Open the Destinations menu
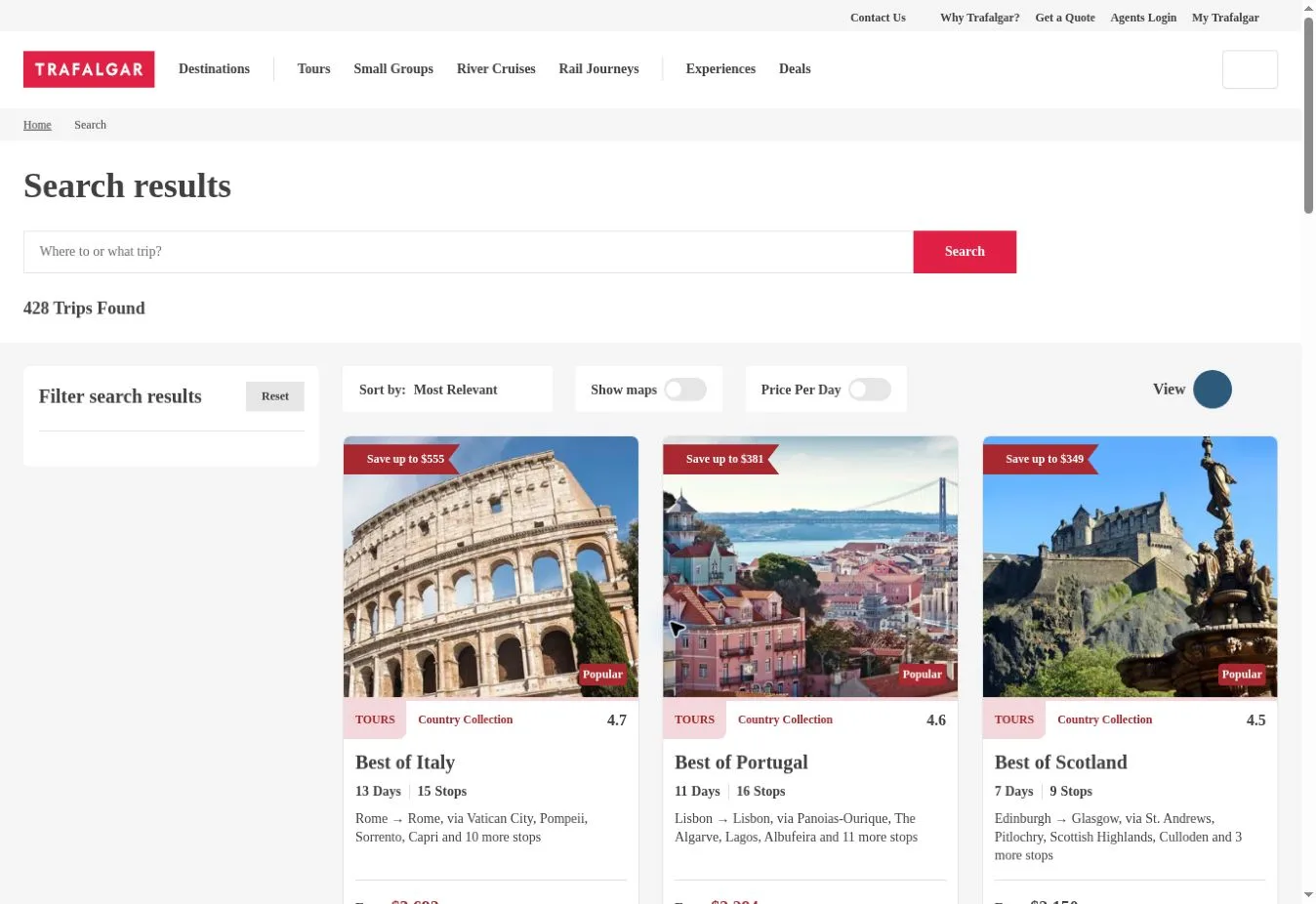 pyautogui.click(x=214, y=69)
